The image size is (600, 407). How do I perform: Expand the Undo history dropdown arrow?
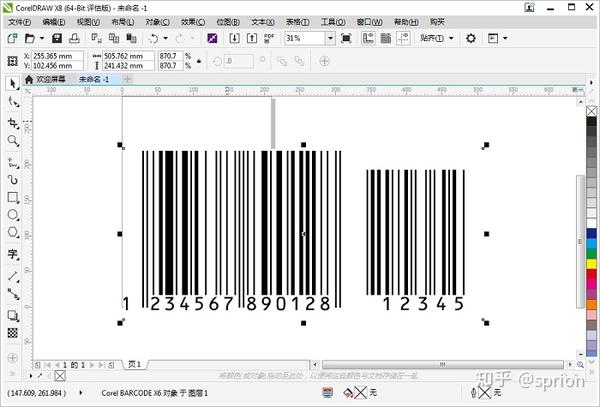click(165, 38)
